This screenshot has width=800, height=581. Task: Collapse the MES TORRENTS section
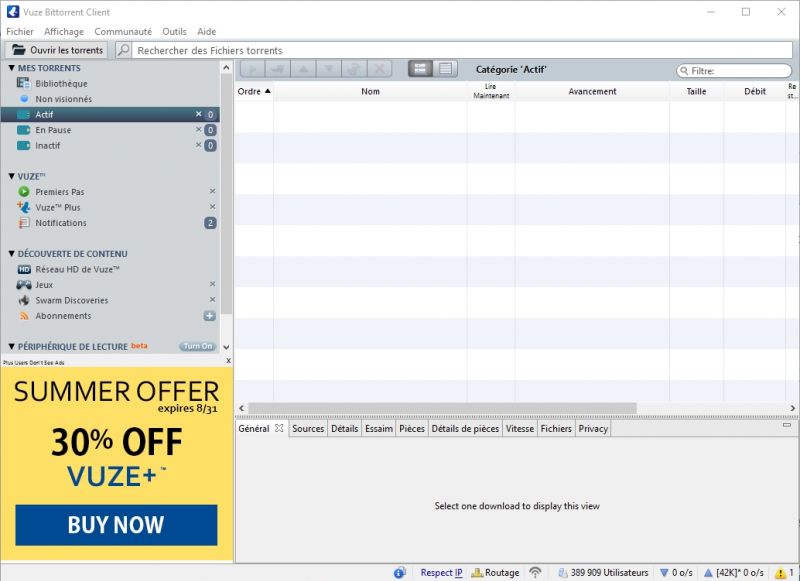[x=11, y=68]
